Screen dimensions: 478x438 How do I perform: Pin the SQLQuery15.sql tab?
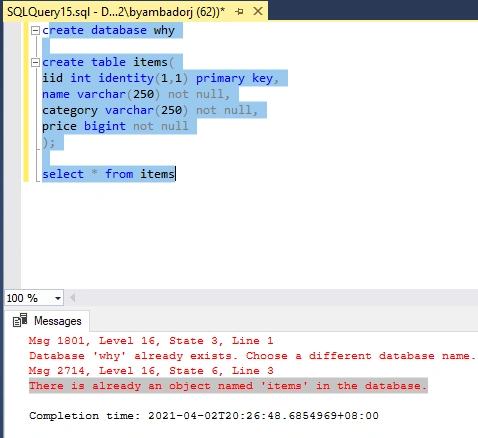click(x=239, y=12)
